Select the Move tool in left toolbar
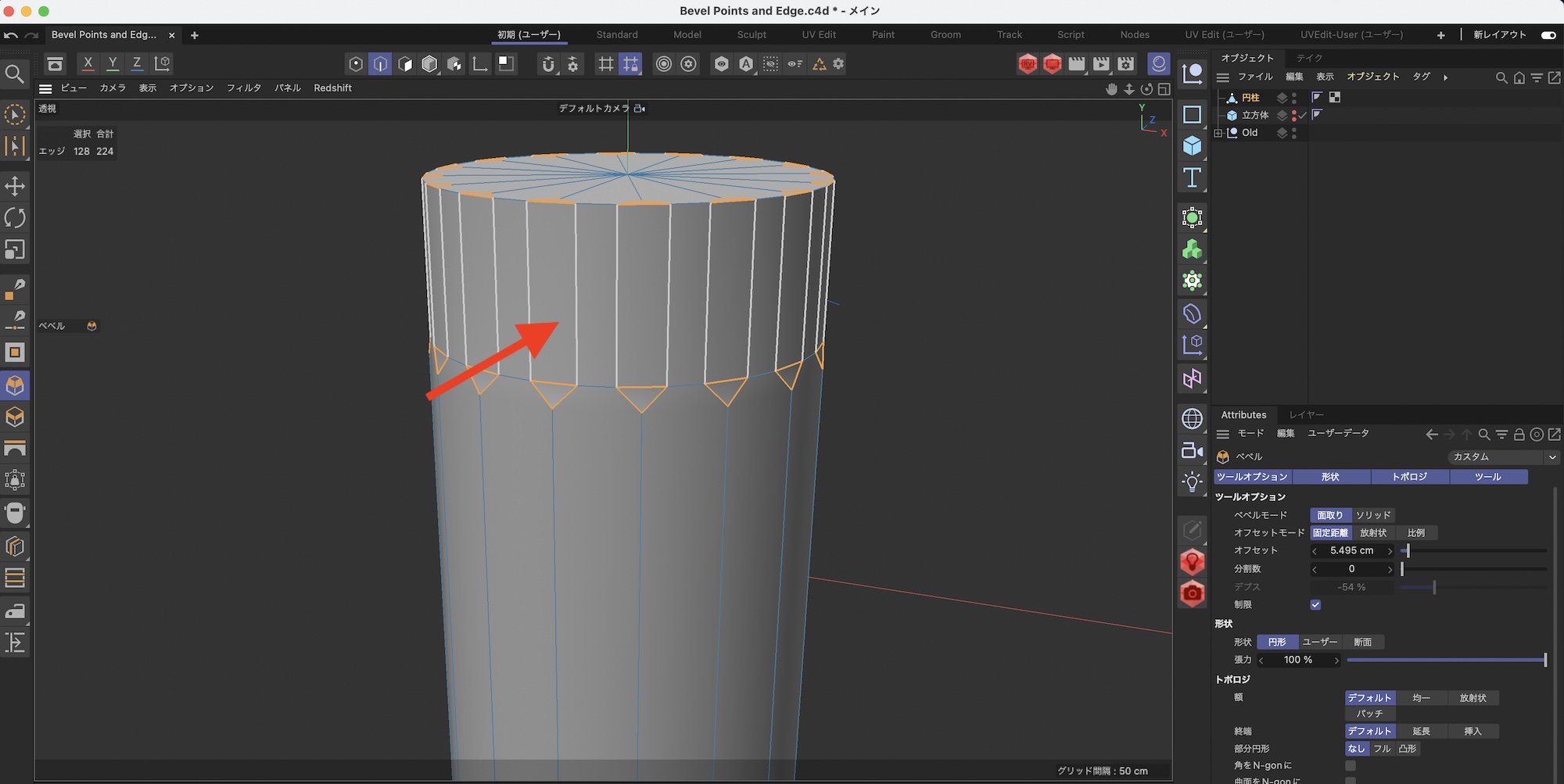 pyautogui.click(x=15, y=186)
